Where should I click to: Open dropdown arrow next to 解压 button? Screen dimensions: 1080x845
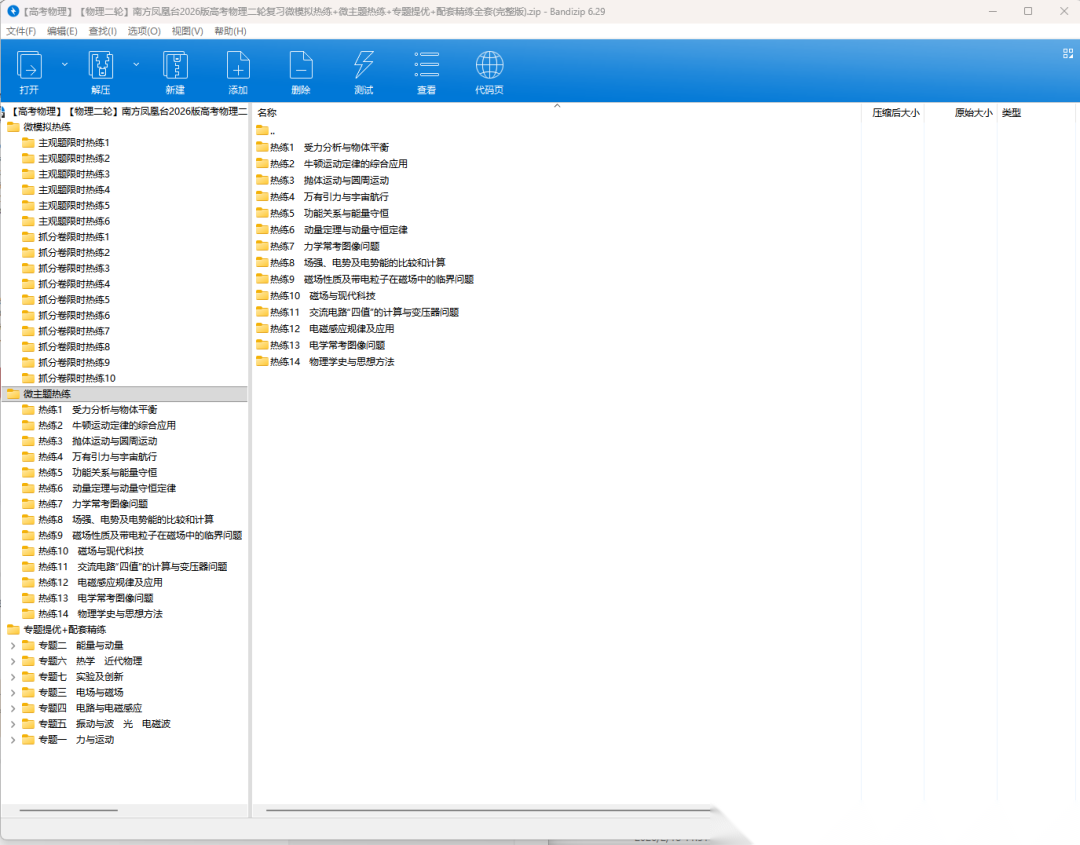(136, 64)
